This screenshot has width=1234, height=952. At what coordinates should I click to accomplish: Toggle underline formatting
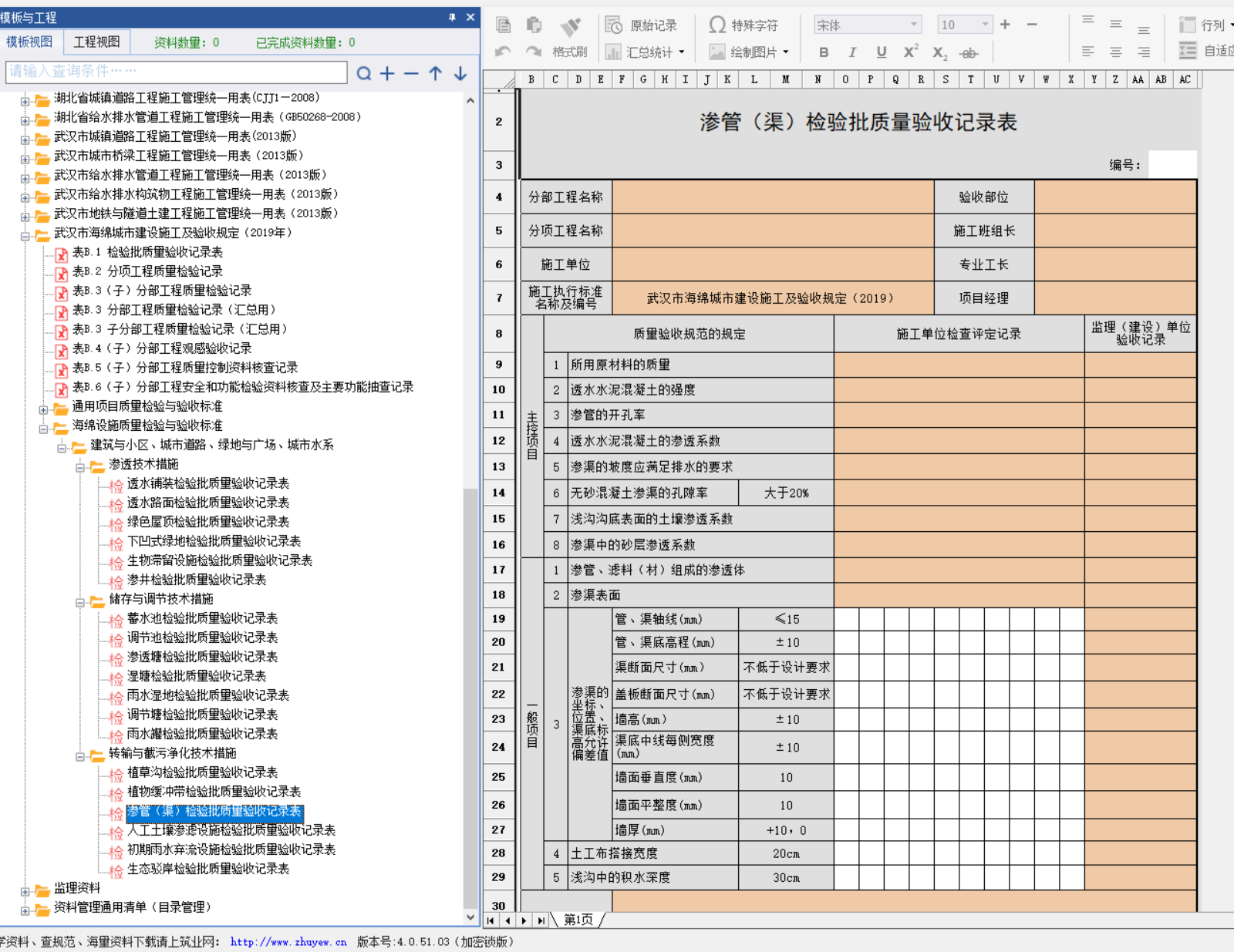pyautogui.click(x=881, y=52)
